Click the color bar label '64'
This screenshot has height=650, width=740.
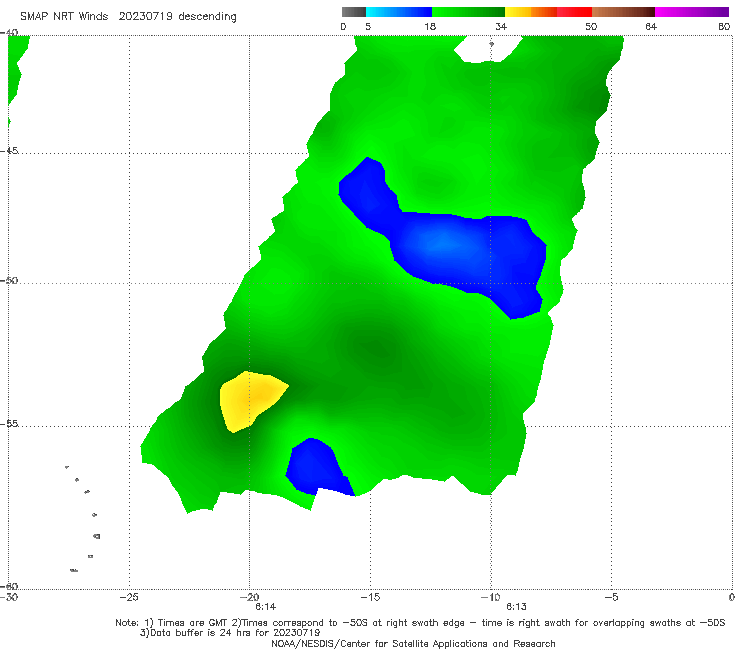(651, 27)
